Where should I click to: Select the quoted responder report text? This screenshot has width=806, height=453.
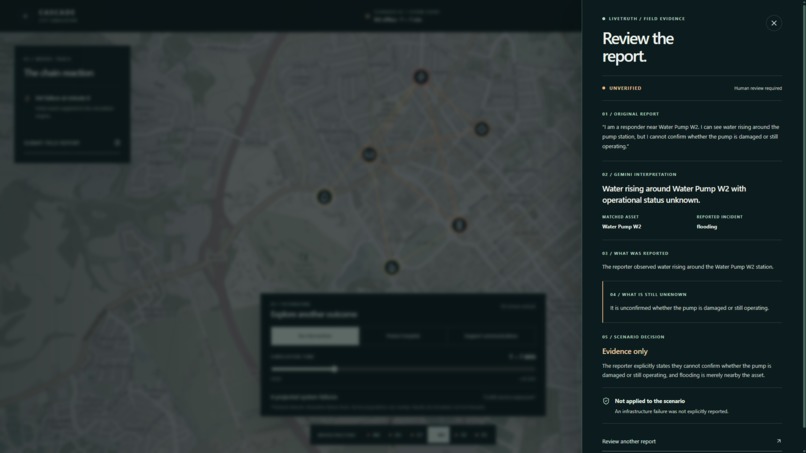(x=690, y=137)
